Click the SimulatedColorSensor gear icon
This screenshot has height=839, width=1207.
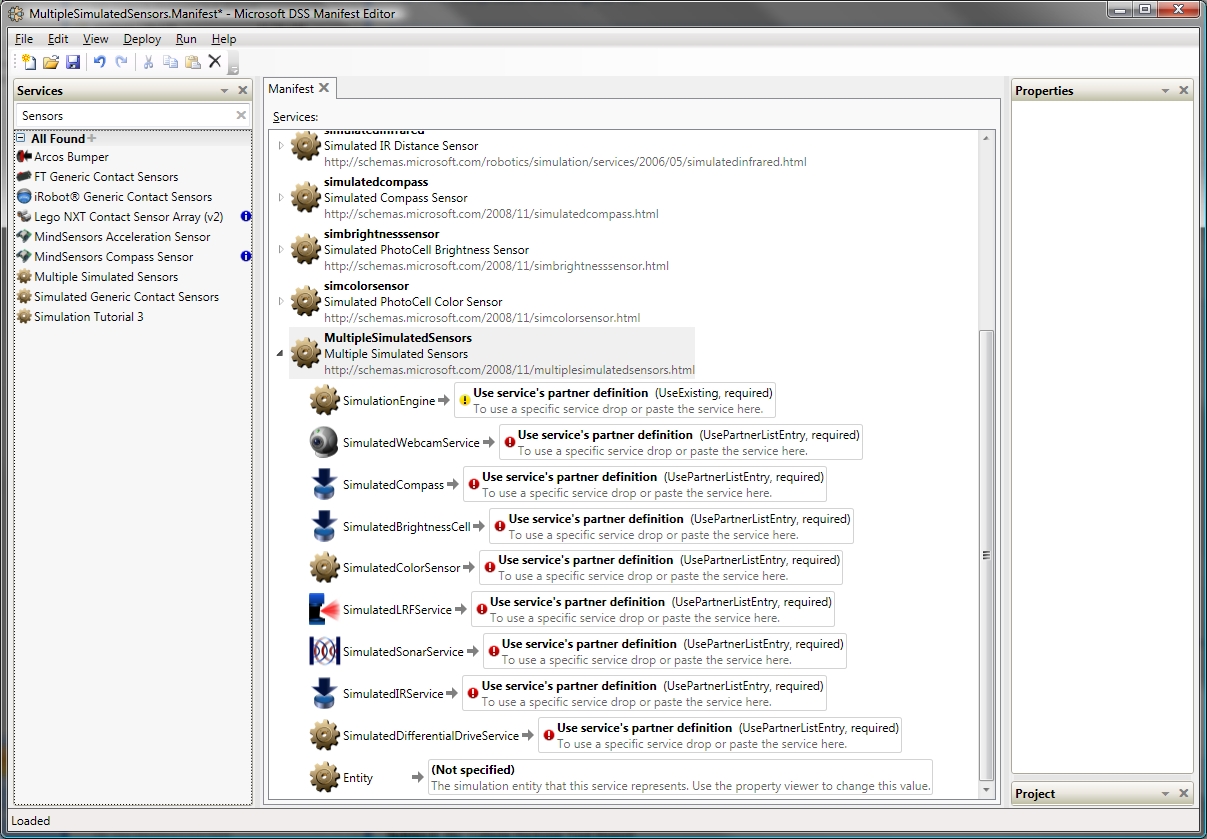pyautogui.click(x=324, y=567)
